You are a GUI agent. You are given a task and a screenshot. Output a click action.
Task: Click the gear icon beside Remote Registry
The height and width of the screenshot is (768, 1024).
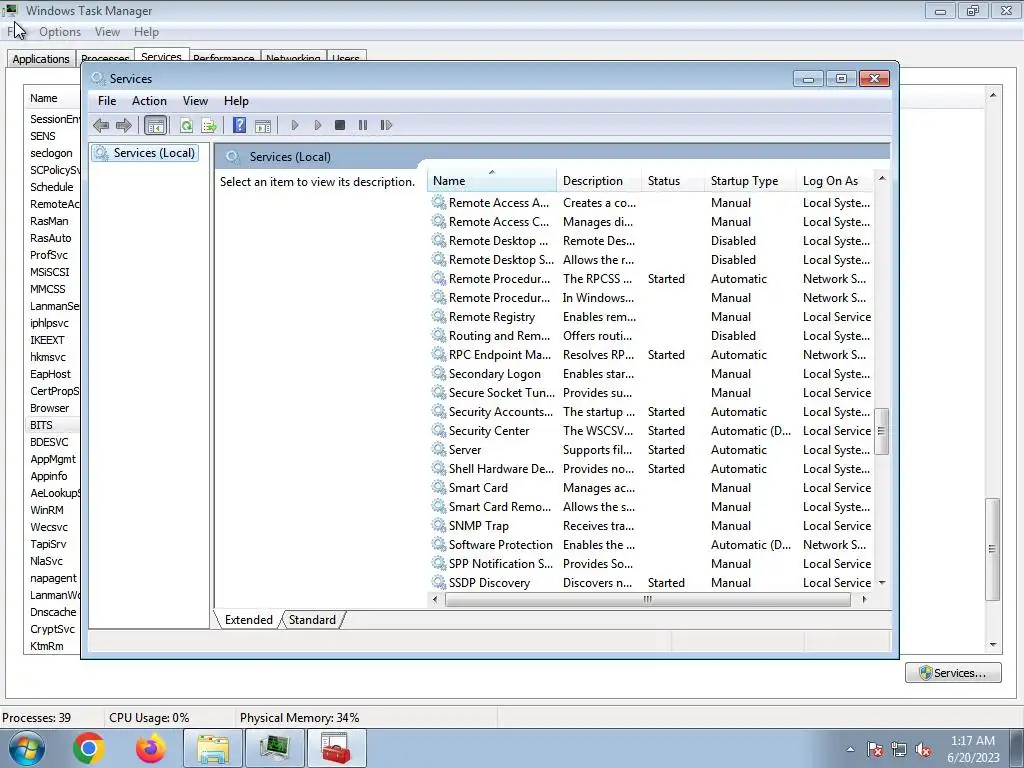[x=439, y=317]
